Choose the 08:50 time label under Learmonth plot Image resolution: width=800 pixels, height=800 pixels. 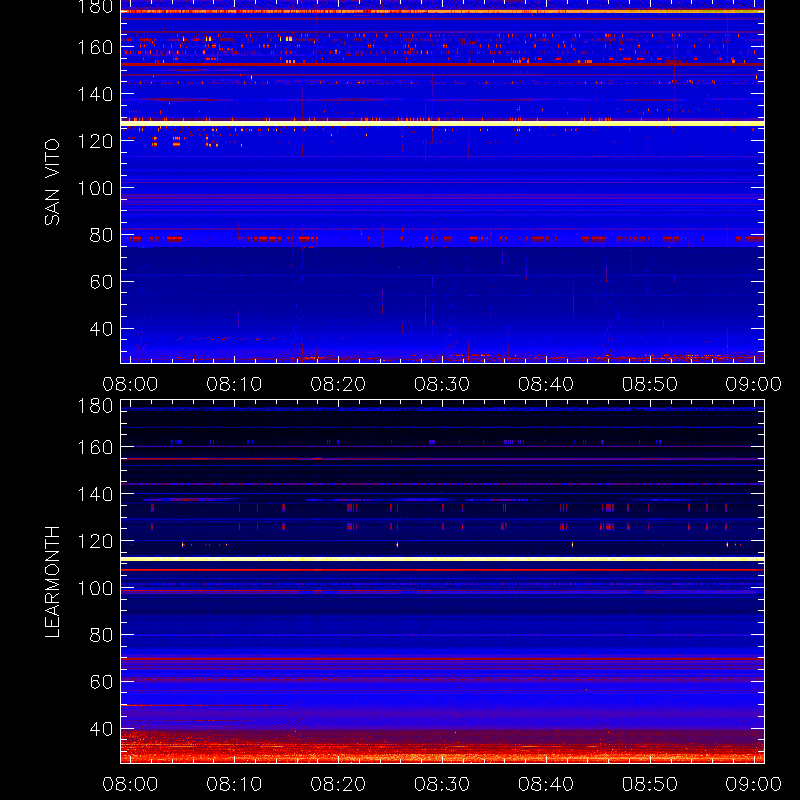649,784
